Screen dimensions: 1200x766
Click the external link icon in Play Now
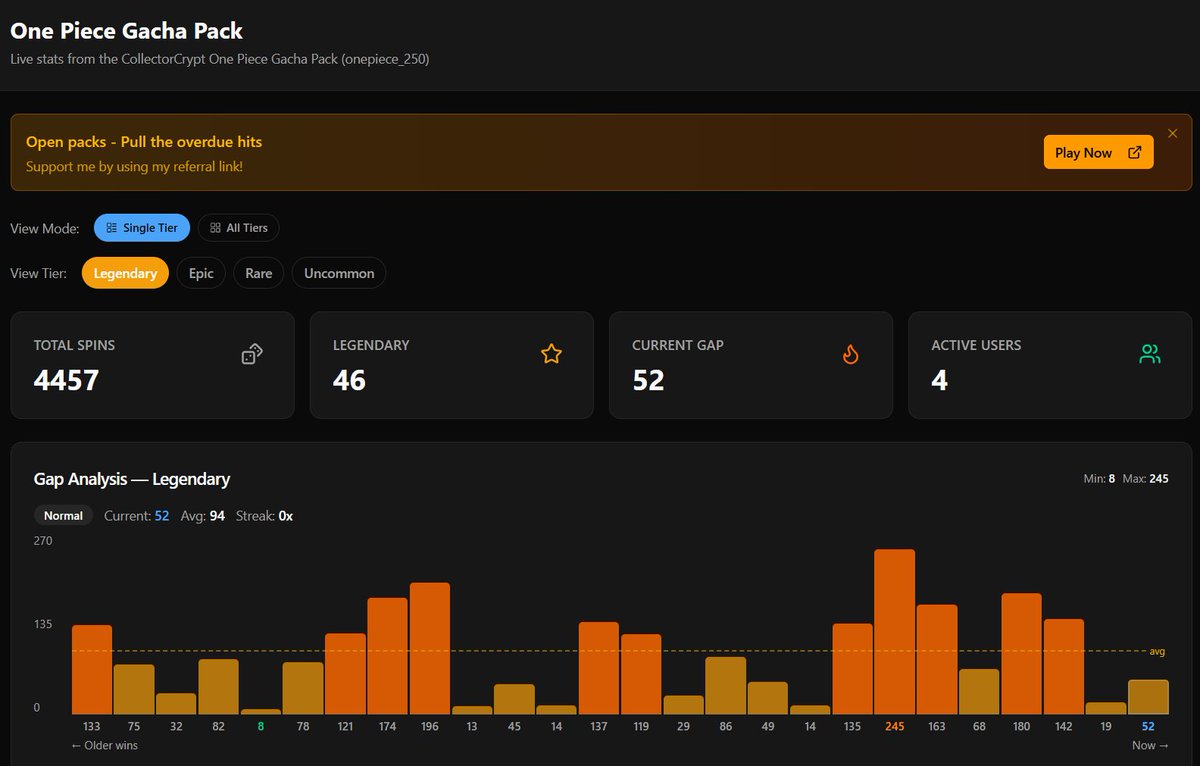click(1134, 153)
